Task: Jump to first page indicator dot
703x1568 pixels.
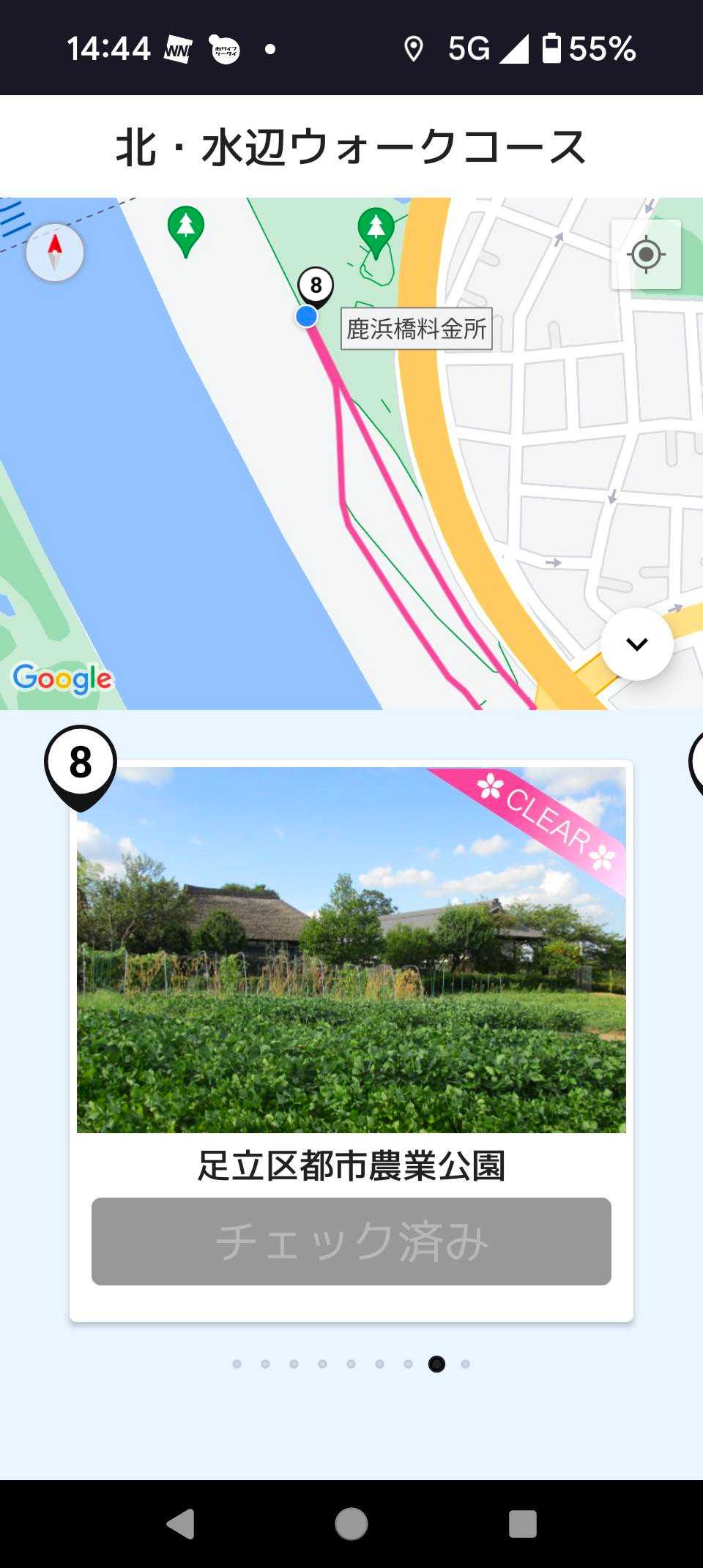Action: (x=237, y=1364)
